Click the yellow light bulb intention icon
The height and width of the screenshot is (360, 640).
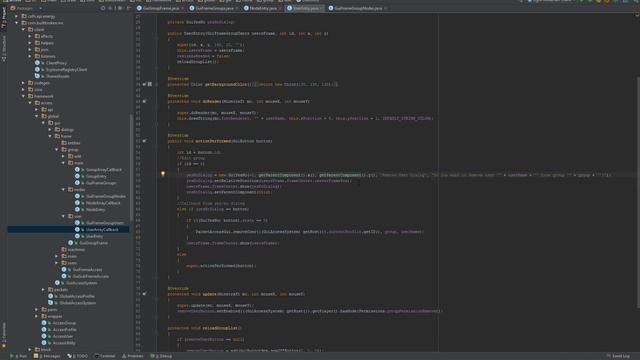tap(163, 174)
